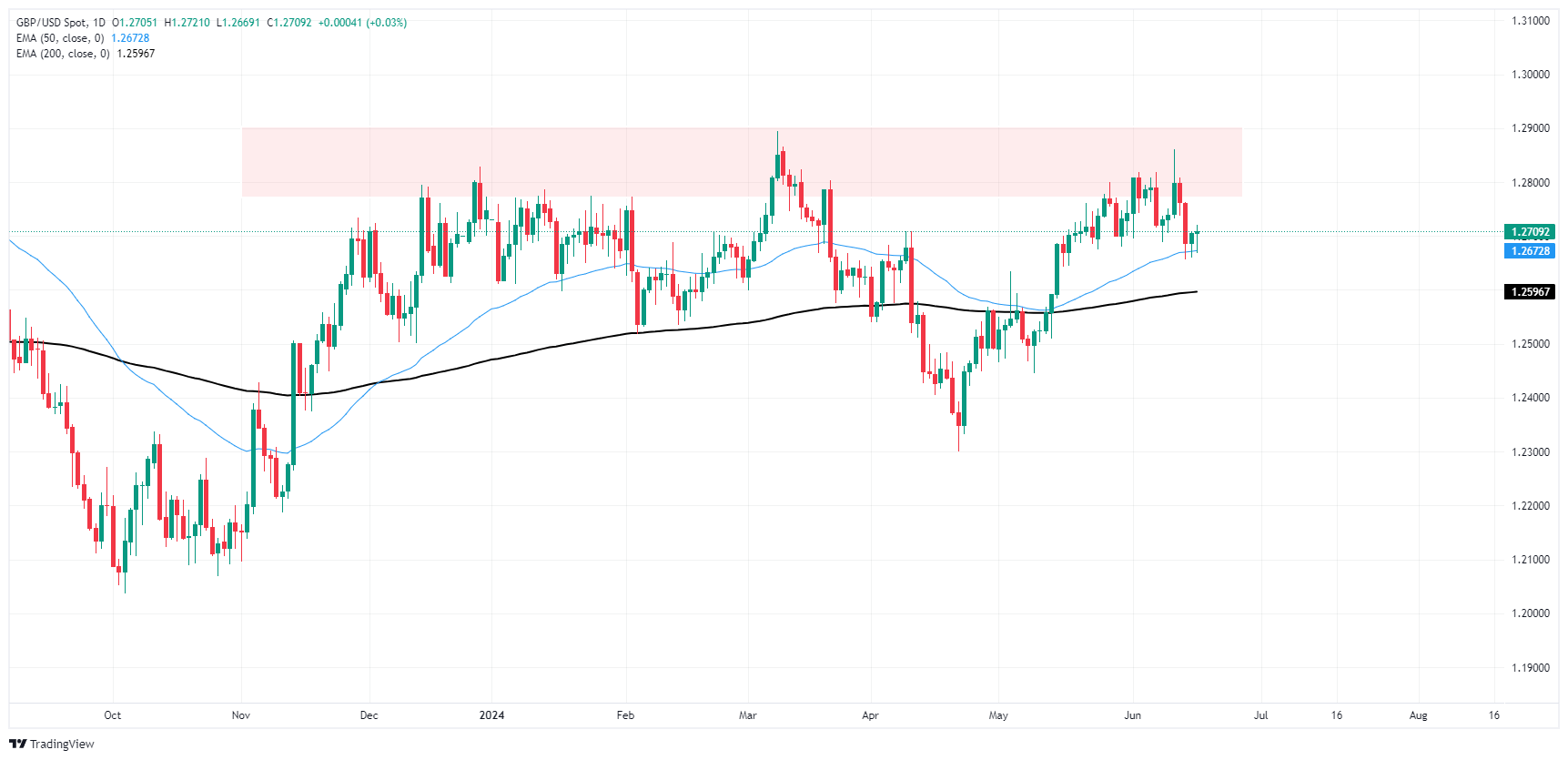Click the Nov label on time axis

[x=241, y=715]
